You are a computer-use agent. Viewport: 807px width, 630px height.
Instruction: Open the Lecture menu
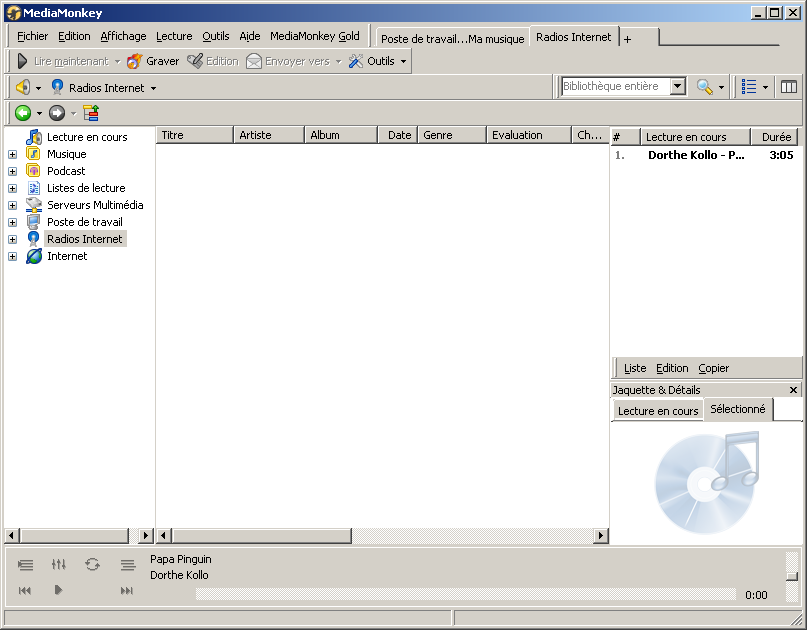click(174, 36)
